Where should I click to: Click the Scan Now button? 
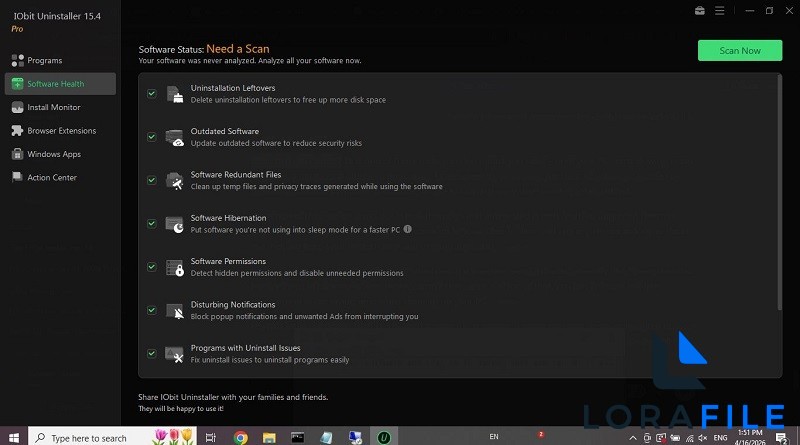point(740,51)
